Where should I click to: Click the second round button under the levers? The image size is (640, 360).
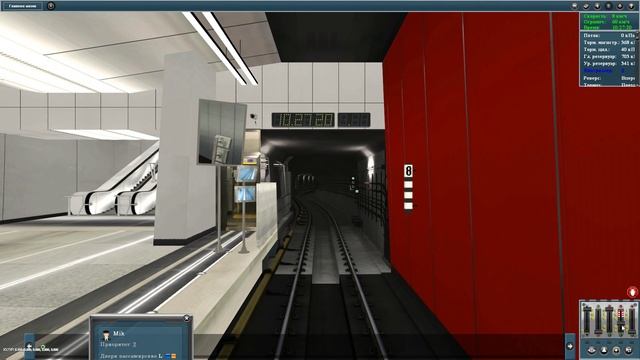point(604,350)
